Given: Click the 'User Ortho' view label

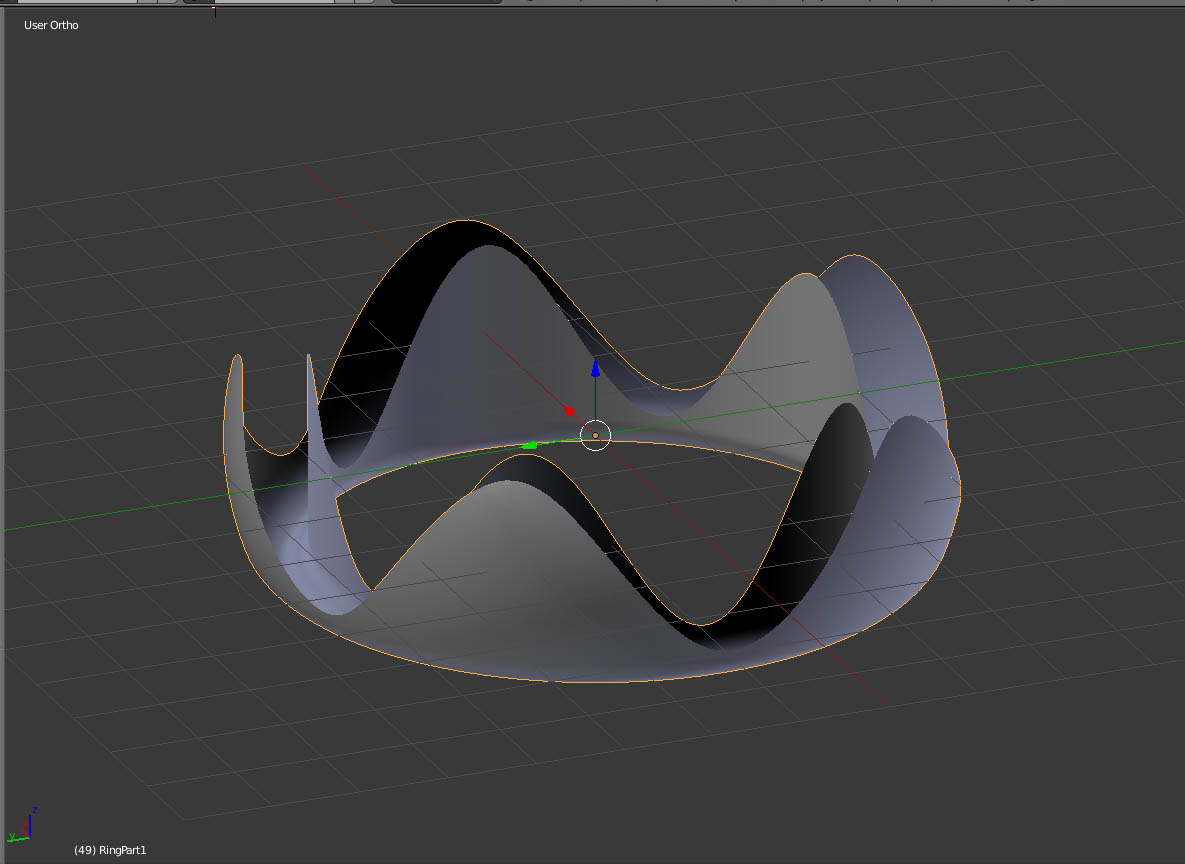Looking at the screenshot, I should point(51,25).
